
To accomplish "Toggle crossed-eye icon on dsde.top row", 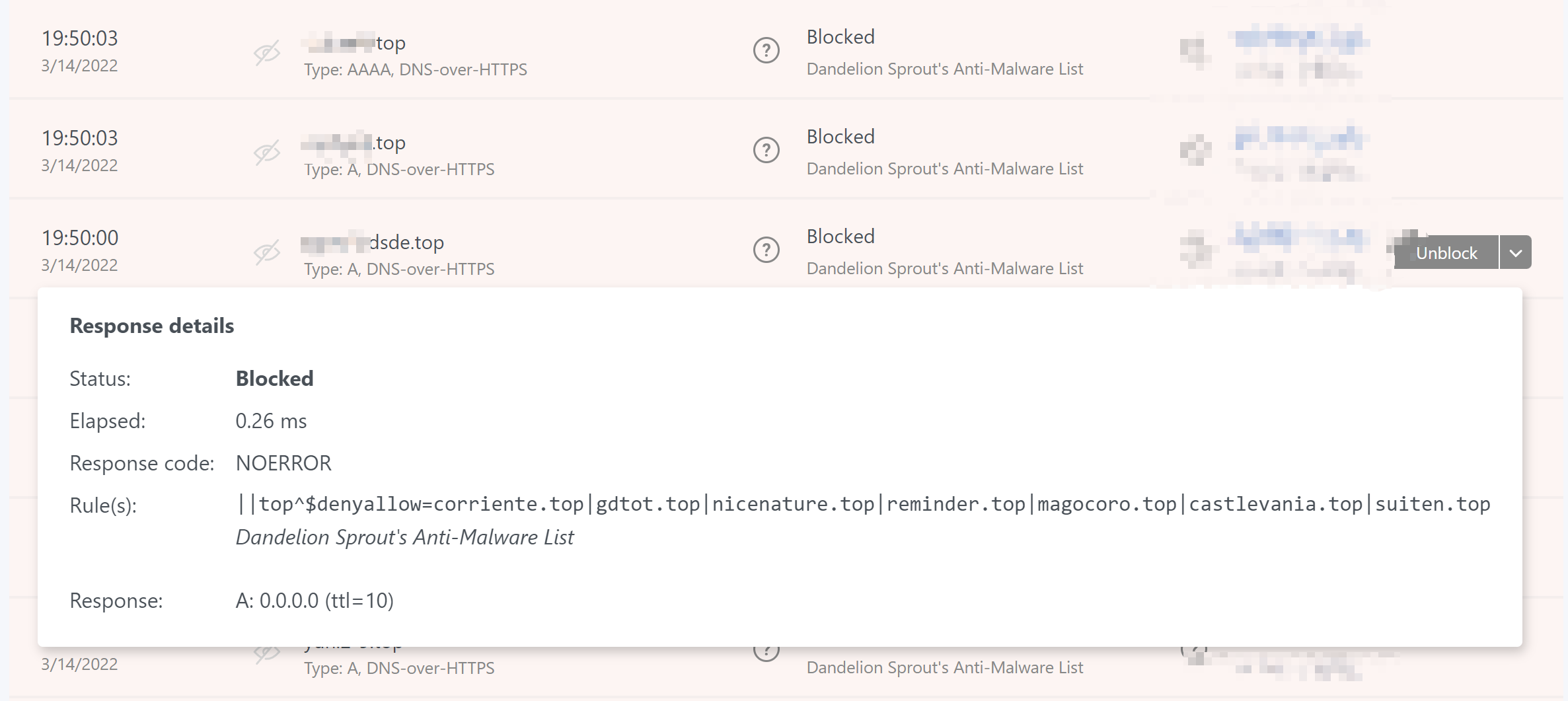I will pyautogui.click(x=267, y=252).
